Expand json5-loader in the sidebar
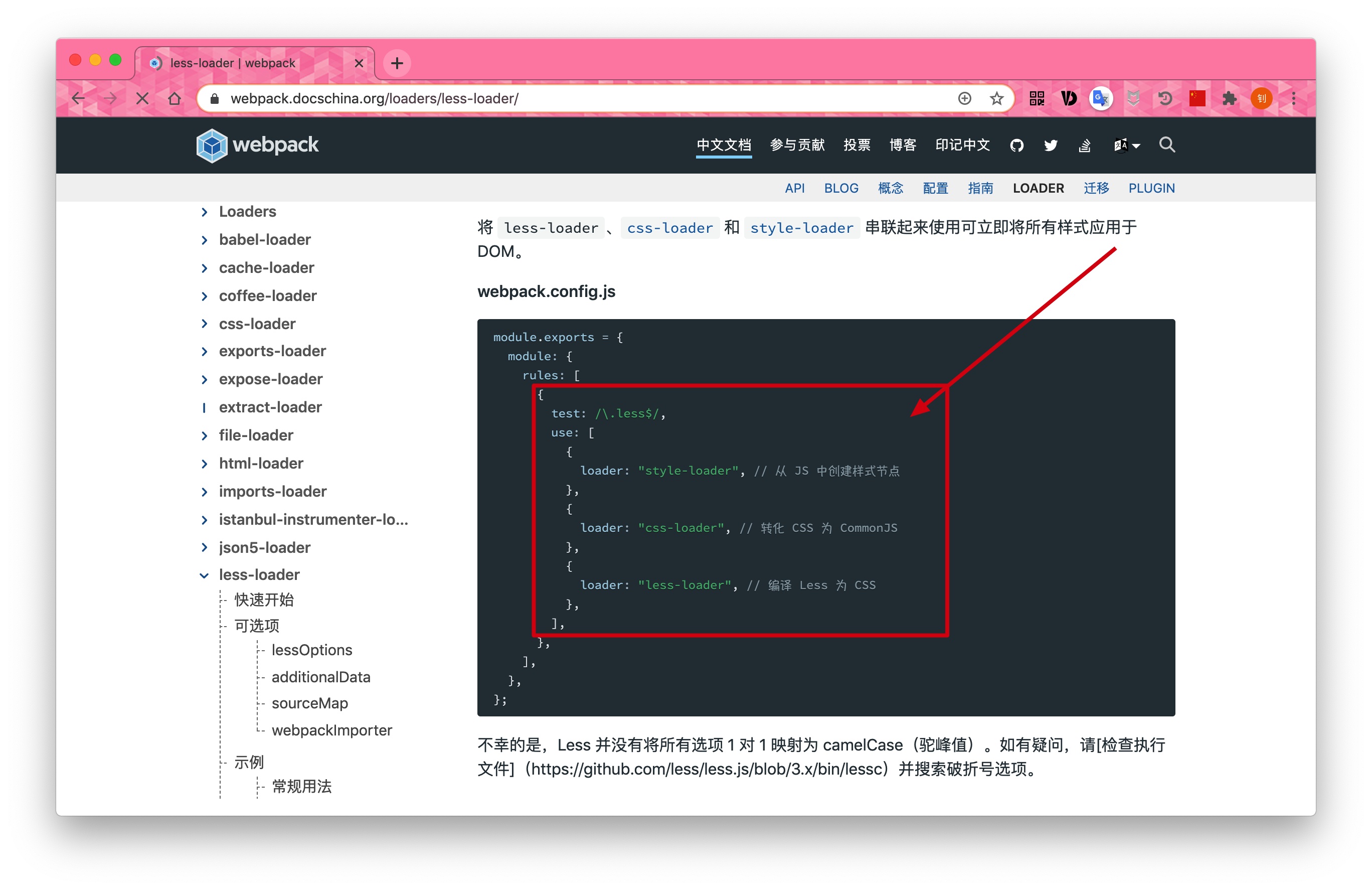Image resolution: width=1372 pixels, height=890 pixels. pyautogui.click(x=204, y=548)
